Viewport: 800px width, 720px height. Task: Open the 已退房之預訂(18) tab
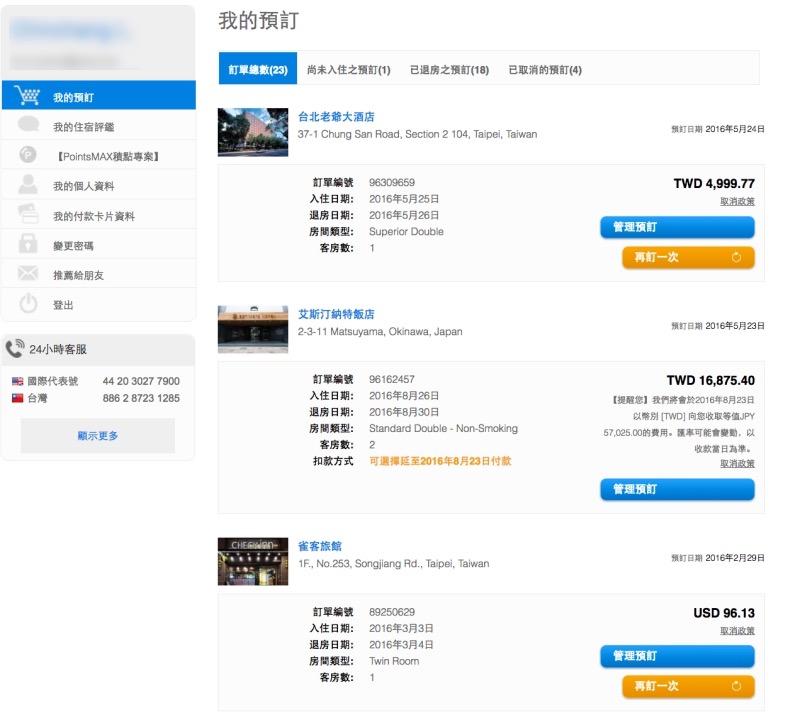(449, 70)
